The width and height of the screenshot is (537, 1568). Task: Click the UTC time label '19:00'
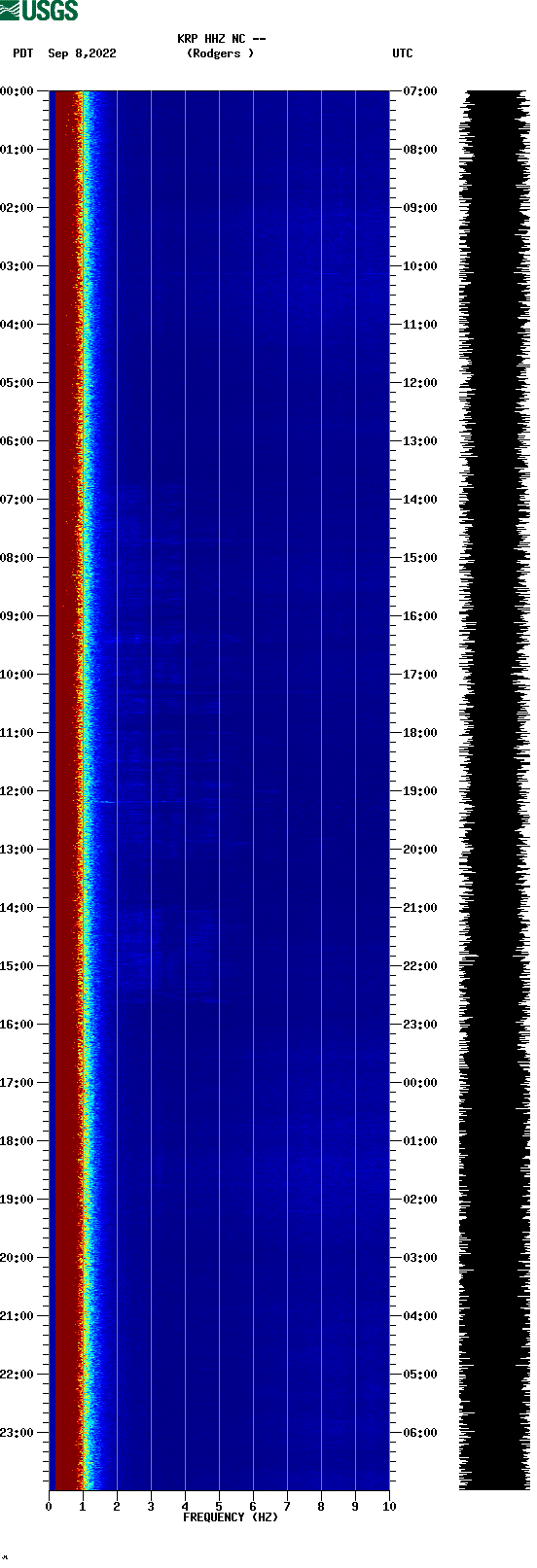420,791
